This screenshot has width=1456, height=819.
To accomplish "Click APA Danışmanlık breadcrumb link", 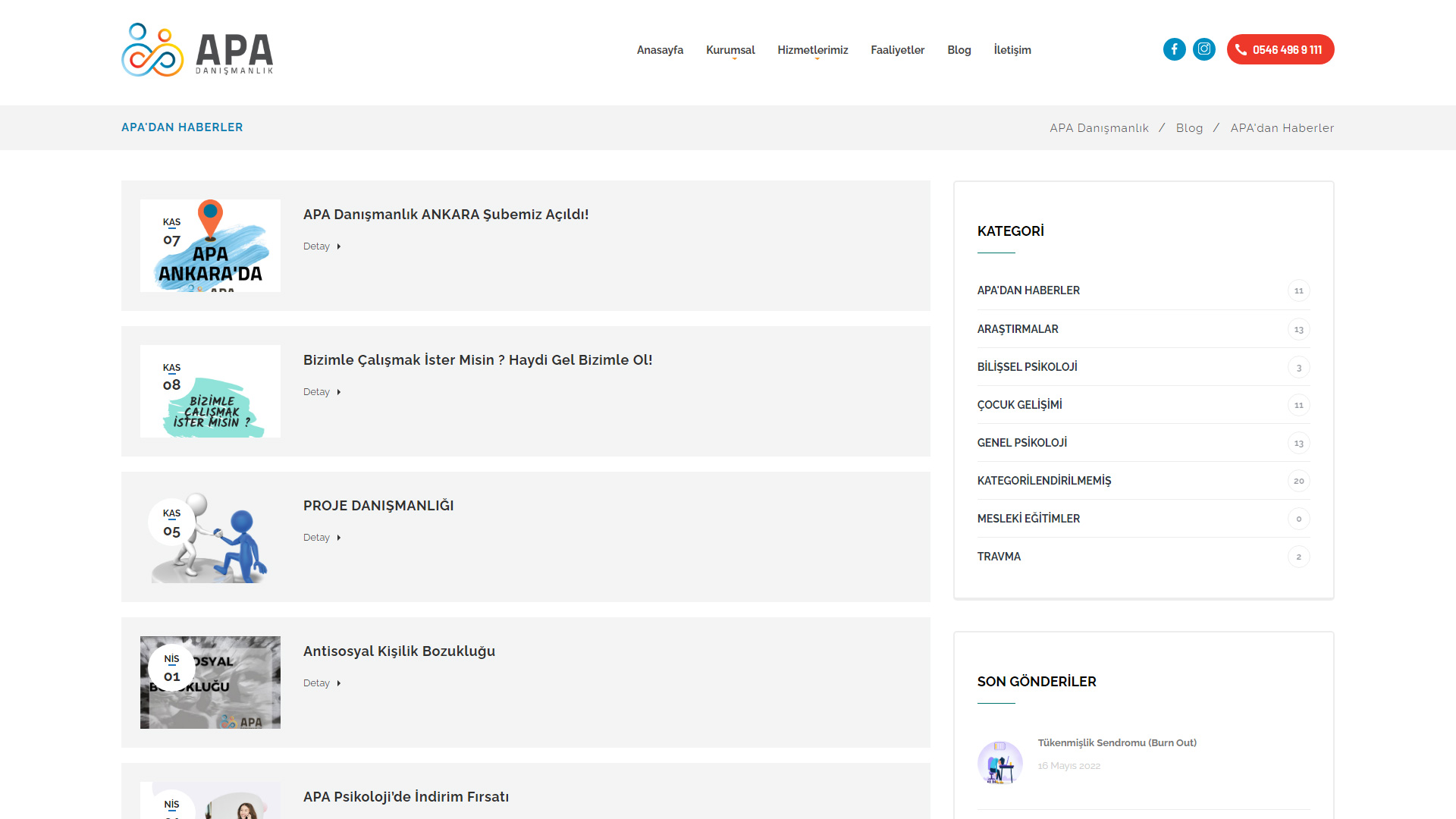I will (1099, 128).
